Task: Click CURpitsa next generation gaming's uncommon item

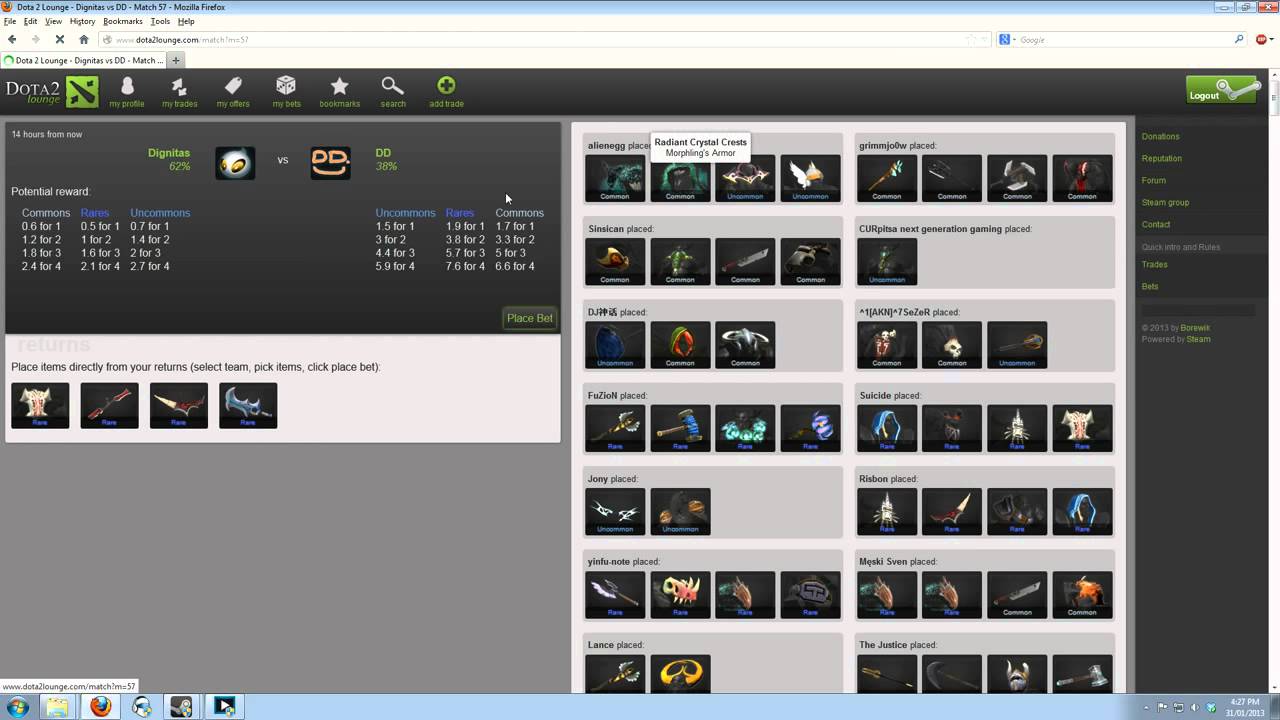Action: click(x=887, y=261)
